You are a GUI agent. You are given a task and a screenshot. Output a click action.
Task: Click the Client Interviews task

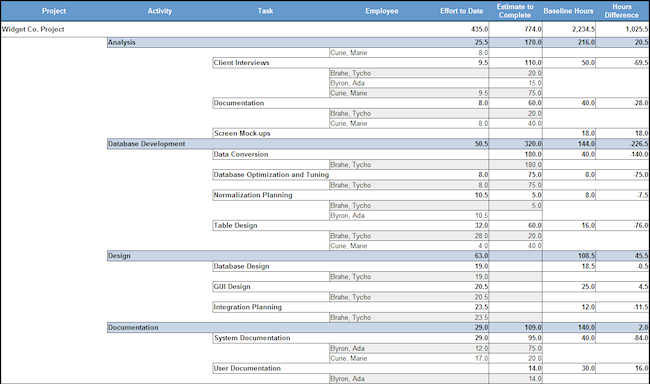[241, 63]
